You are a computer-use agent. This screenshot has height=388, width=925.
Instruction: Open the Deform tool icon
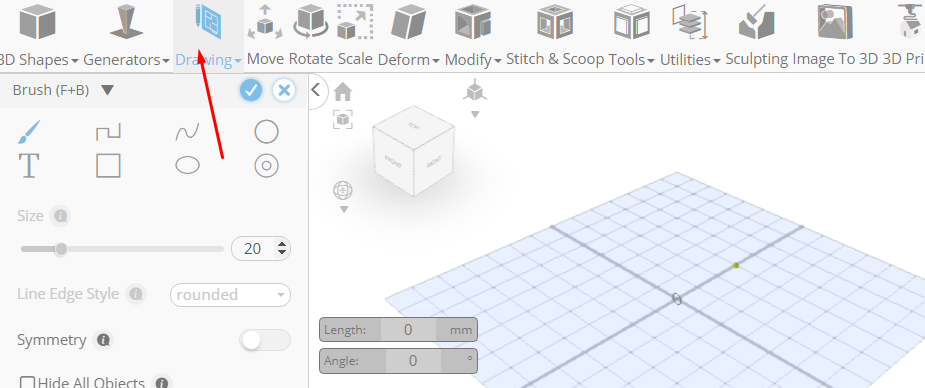click(408, 22)
